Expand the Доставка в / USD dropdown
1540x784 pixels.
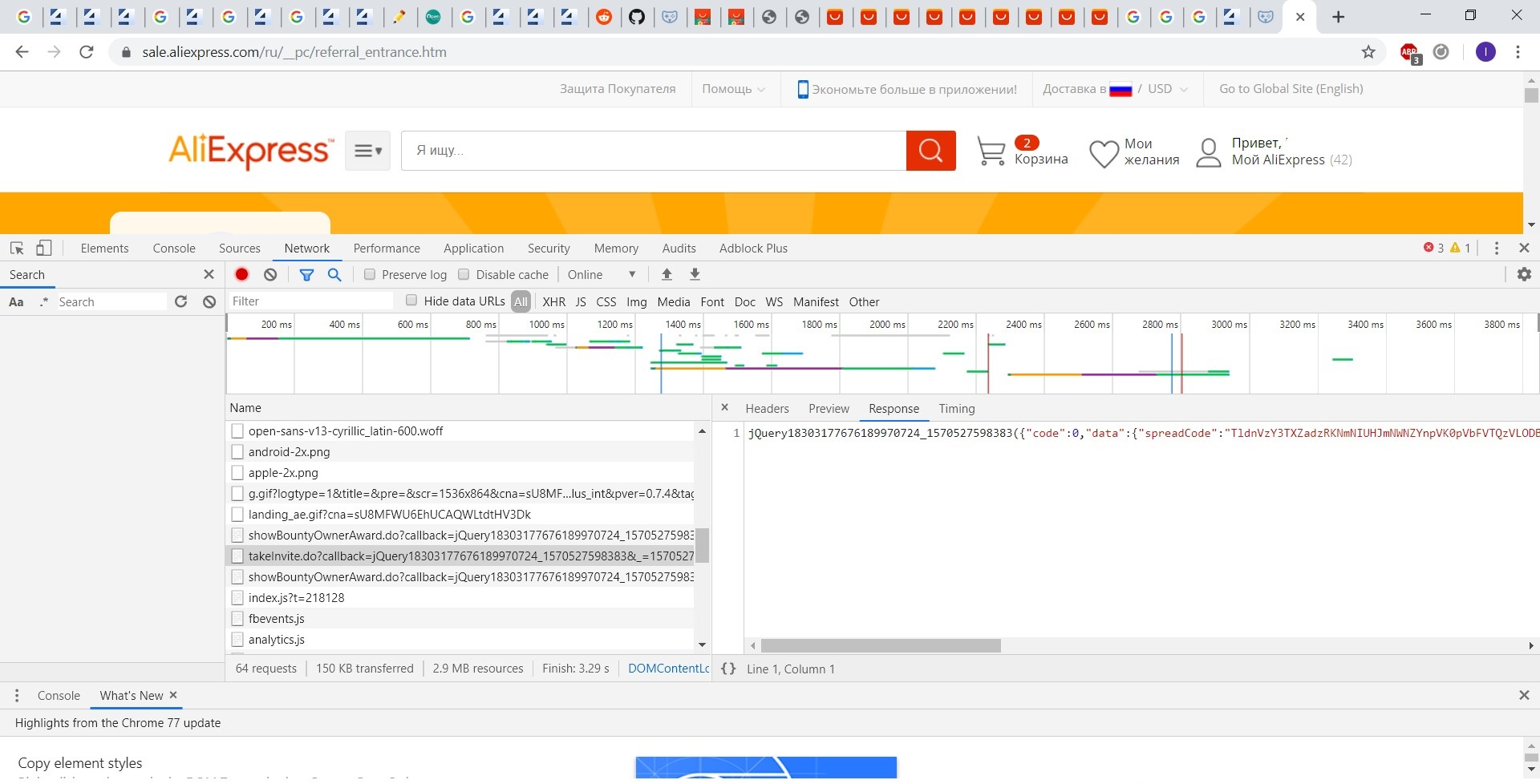tap(1115, 89)
